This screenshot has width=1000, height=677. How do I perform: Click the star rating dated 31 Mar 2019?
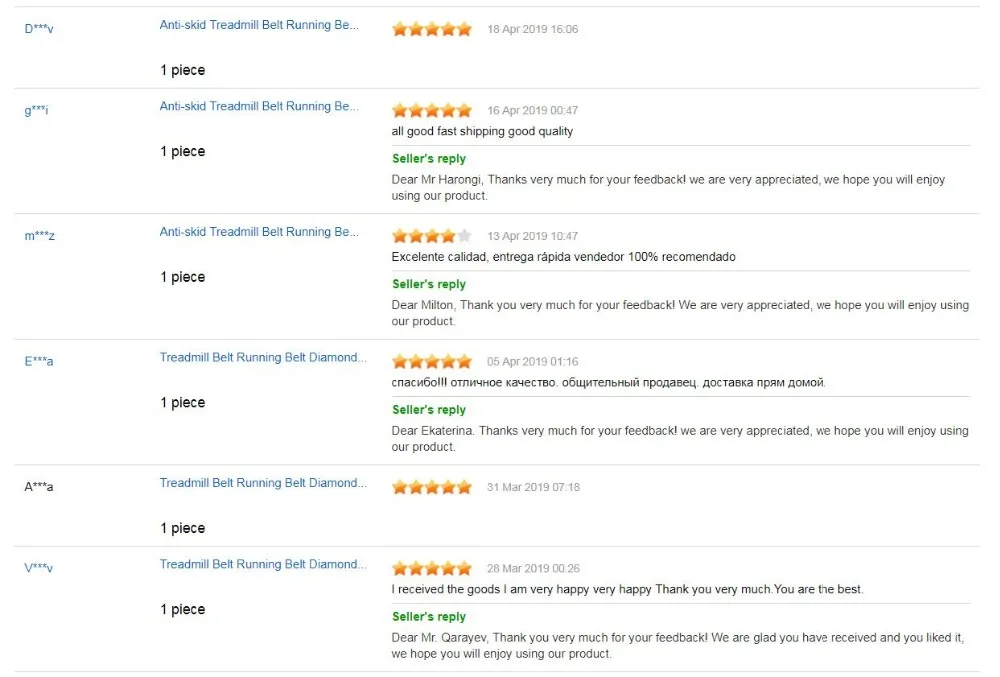pyautogui.click(x=432, y=487)
